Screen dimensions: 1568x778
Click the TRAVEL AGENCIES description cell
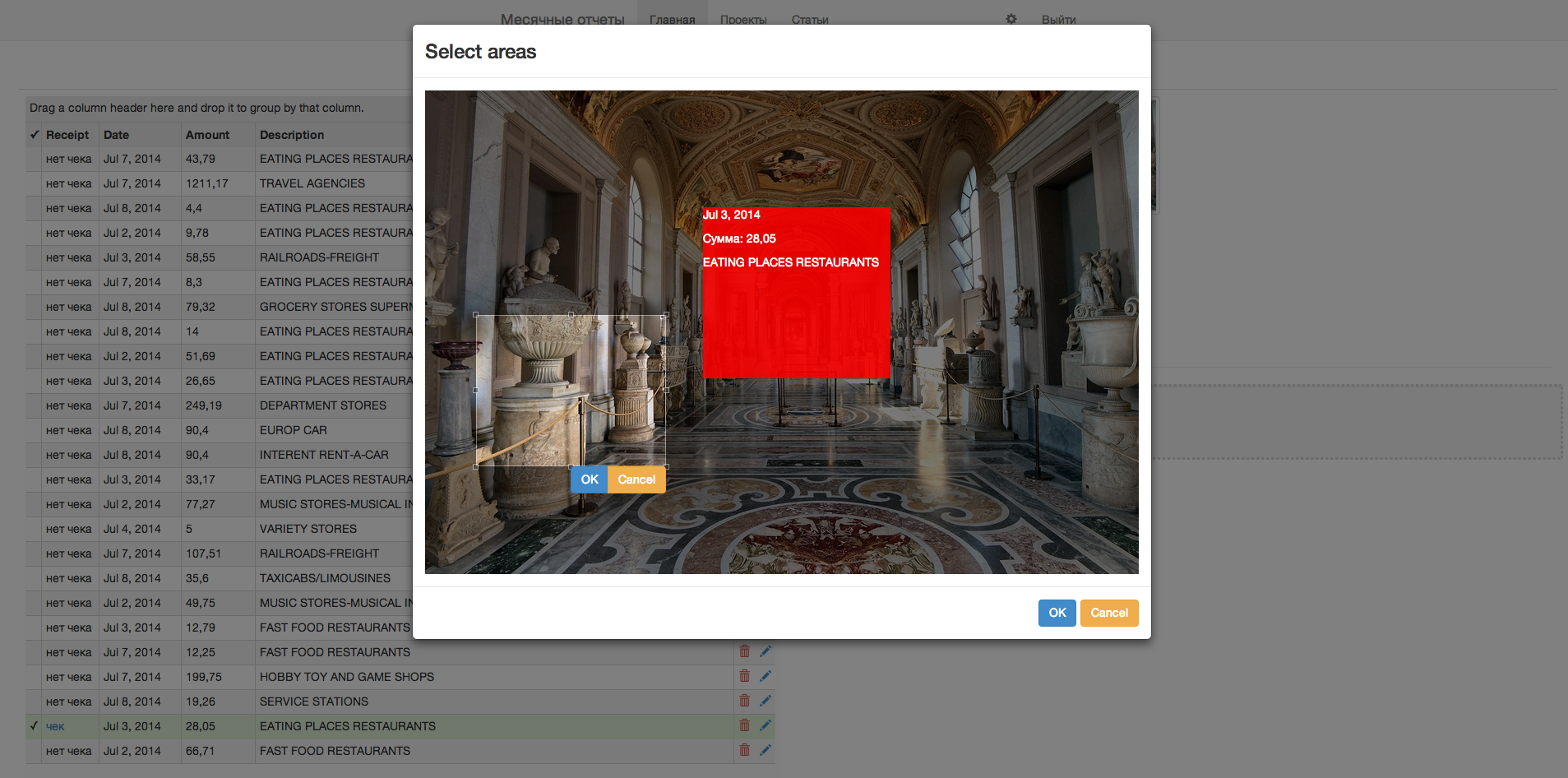[312, 183]
